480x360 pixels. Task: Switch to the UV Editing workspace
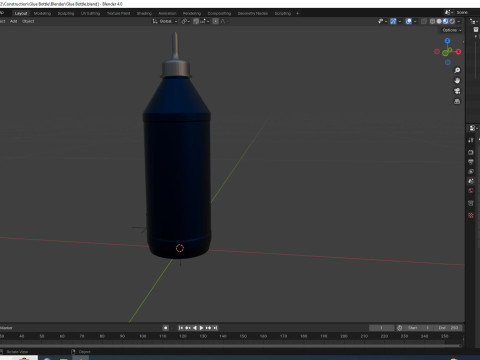point(90,13)
